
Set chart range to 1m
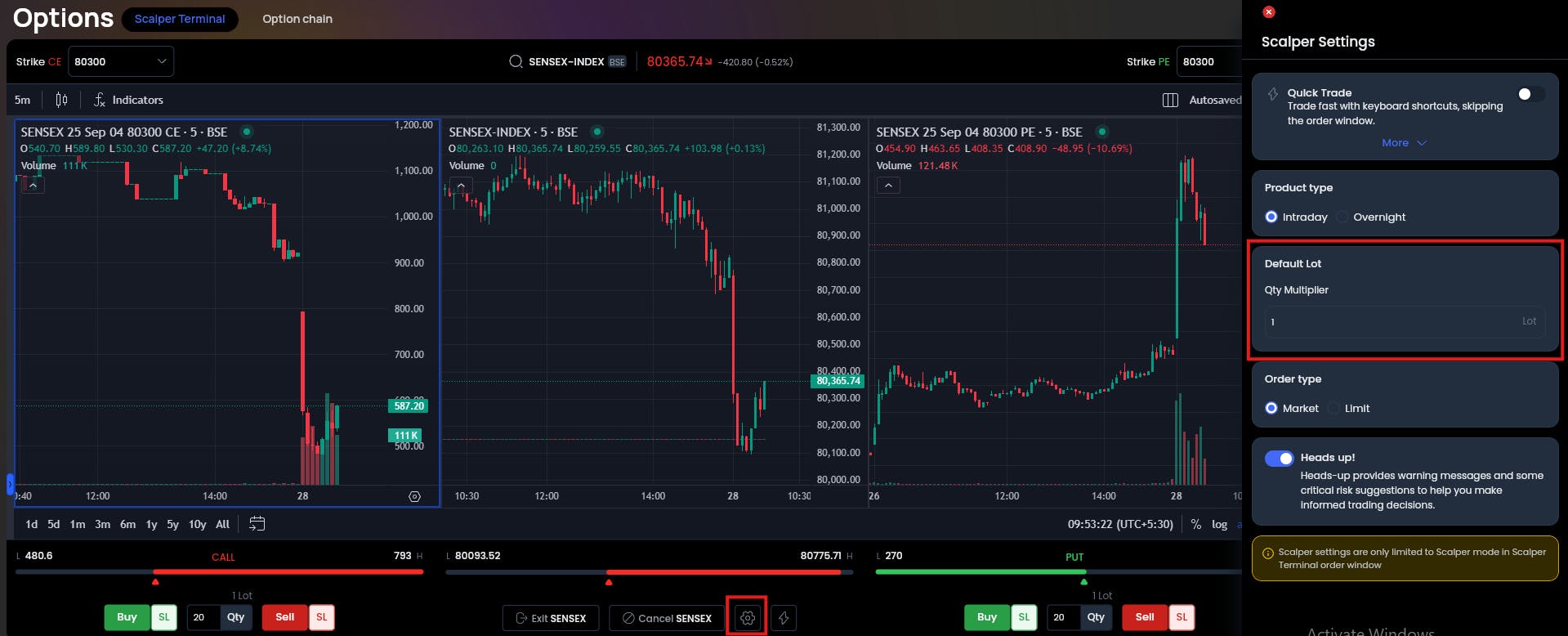click(x=78, y=524)
